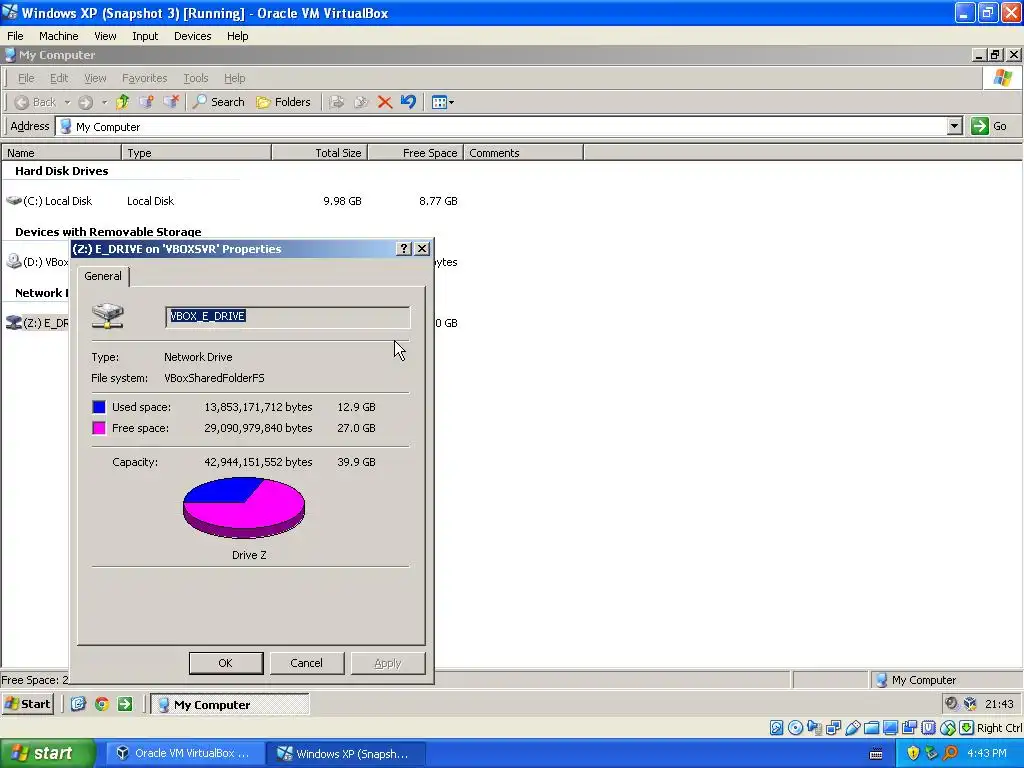Select the General tab in Properties dialog
1024x768 pixels.
[103, 276]
